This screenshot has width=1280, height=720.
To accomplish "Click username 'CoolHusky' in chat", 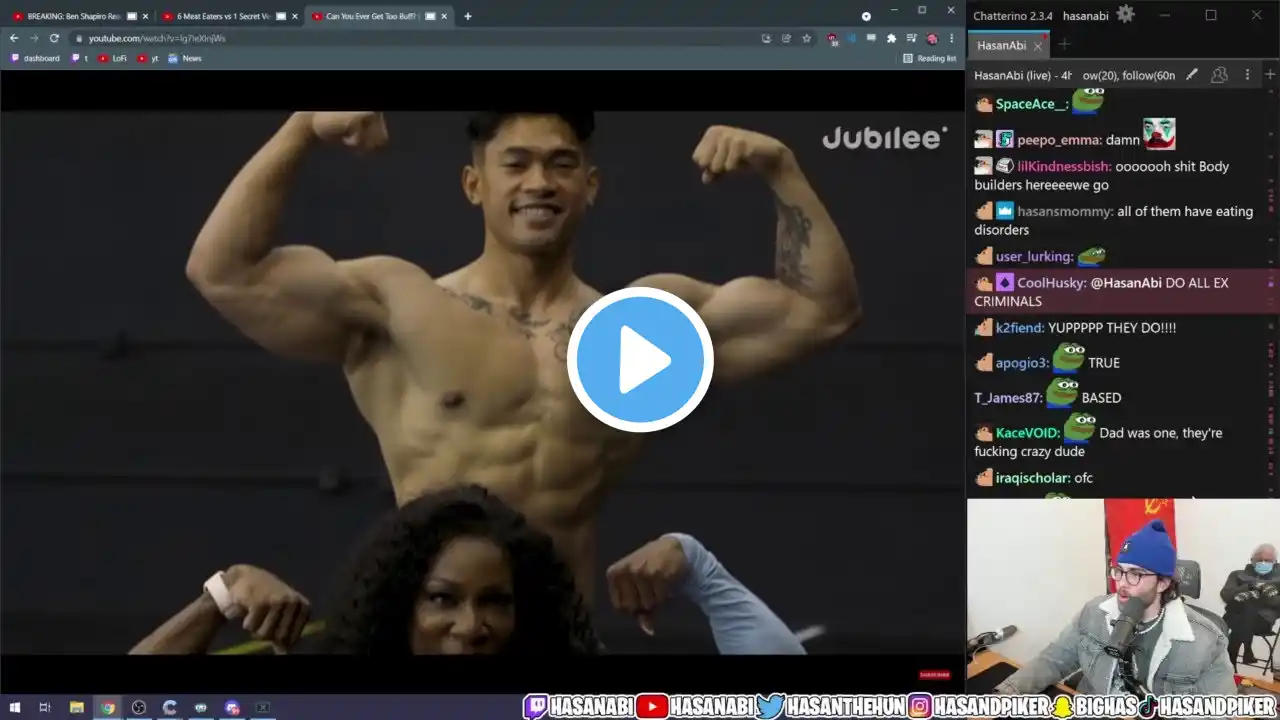I will click(x=1051, y=283).
